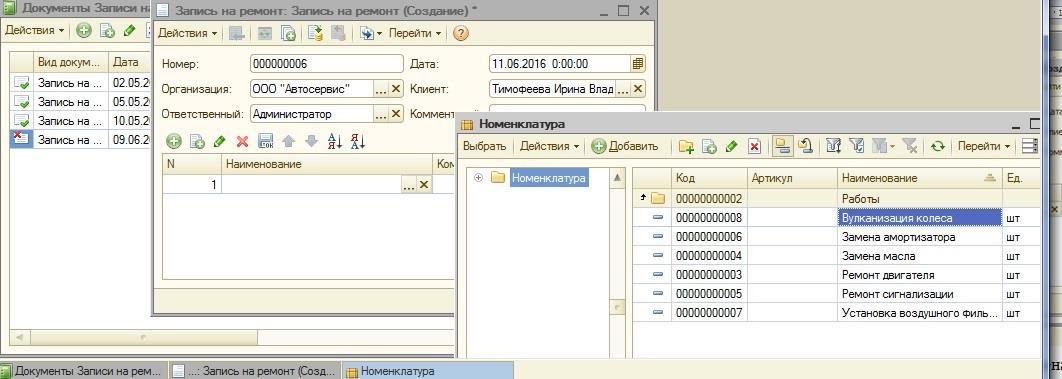Open Перейти menu in Номенклатура window

coord(984,146)
